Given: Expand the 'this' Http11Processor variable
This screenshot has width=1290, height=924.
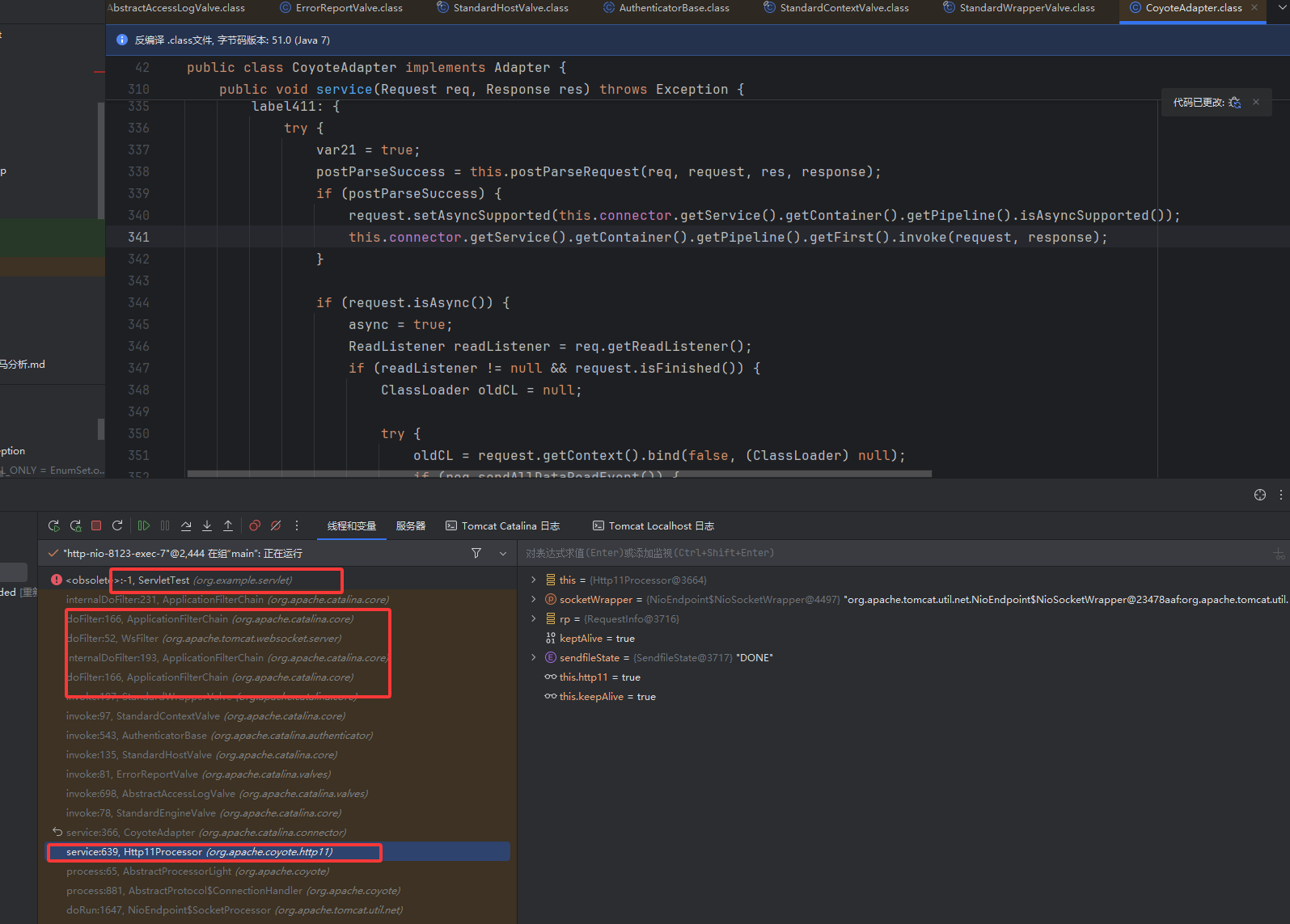Looking at the screenshot, I should point(533,580).
